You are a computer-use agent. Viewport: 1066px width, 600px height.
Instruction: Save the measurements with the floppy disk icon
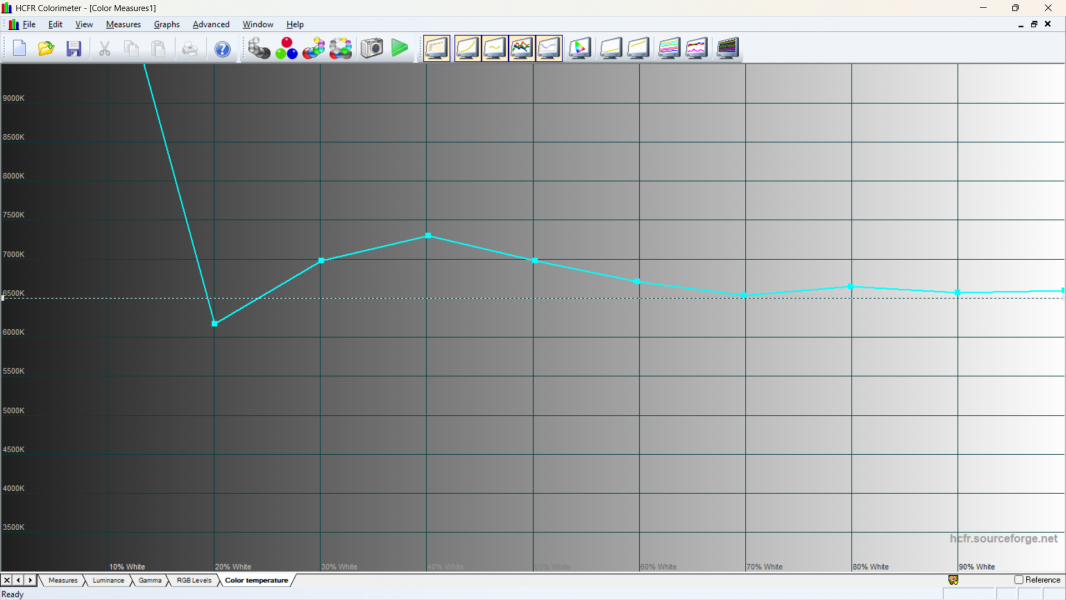pyautogui.click(x=73, y=48)
